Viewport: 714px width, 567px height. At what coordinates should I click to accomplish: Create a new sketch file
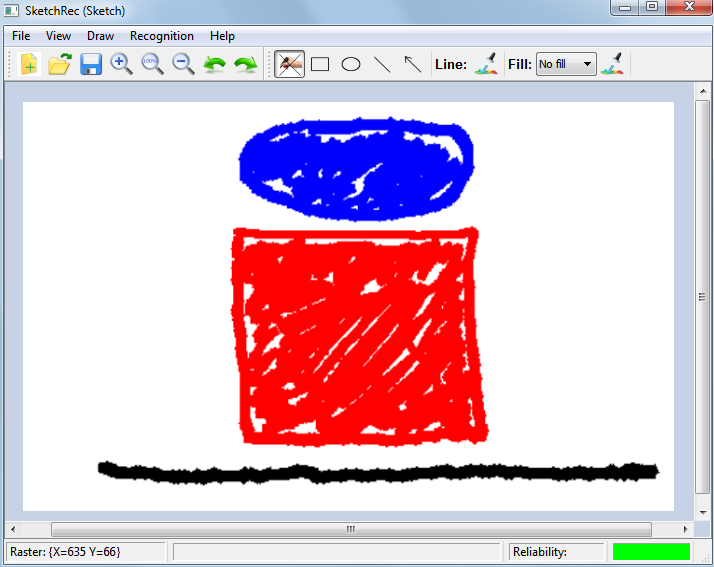coord(28,64)
